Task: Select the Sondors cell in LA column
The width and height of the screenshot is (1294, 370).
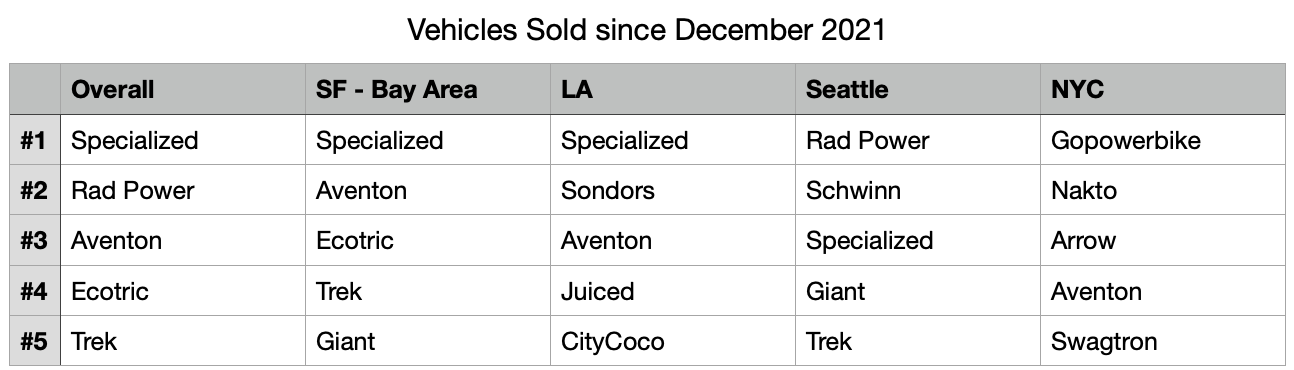Action: pos(673,190)
